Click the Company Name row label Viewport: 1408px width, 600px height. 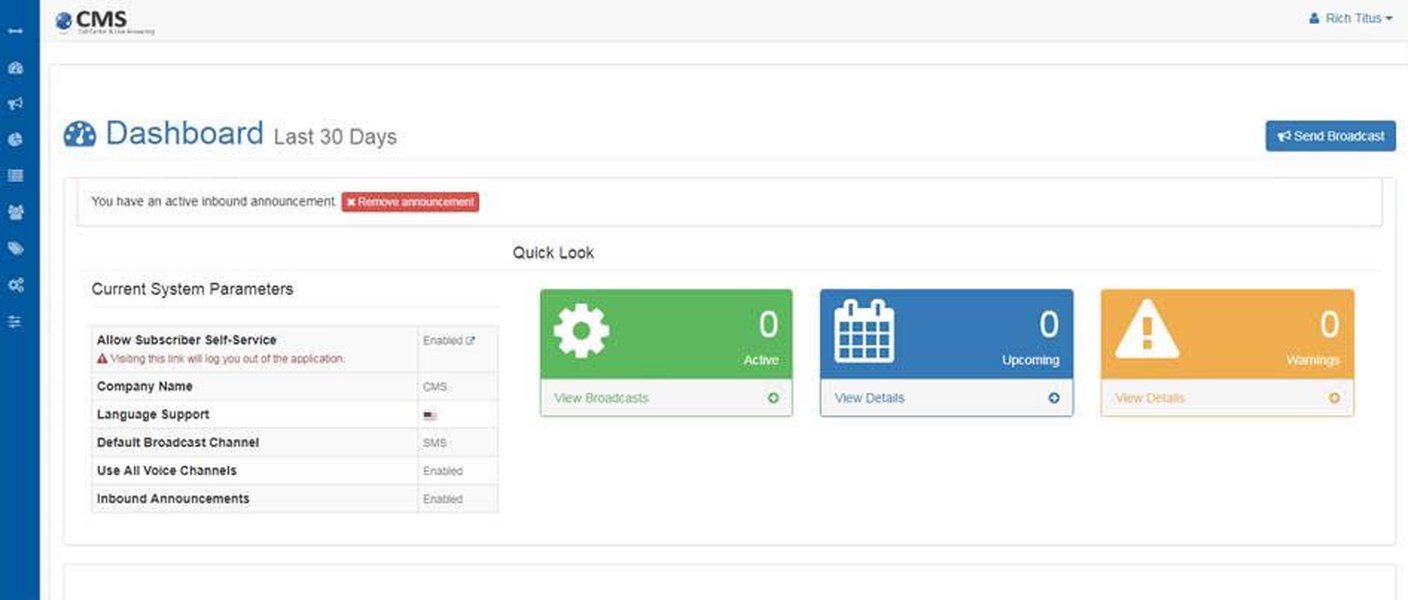coord(145,386)
